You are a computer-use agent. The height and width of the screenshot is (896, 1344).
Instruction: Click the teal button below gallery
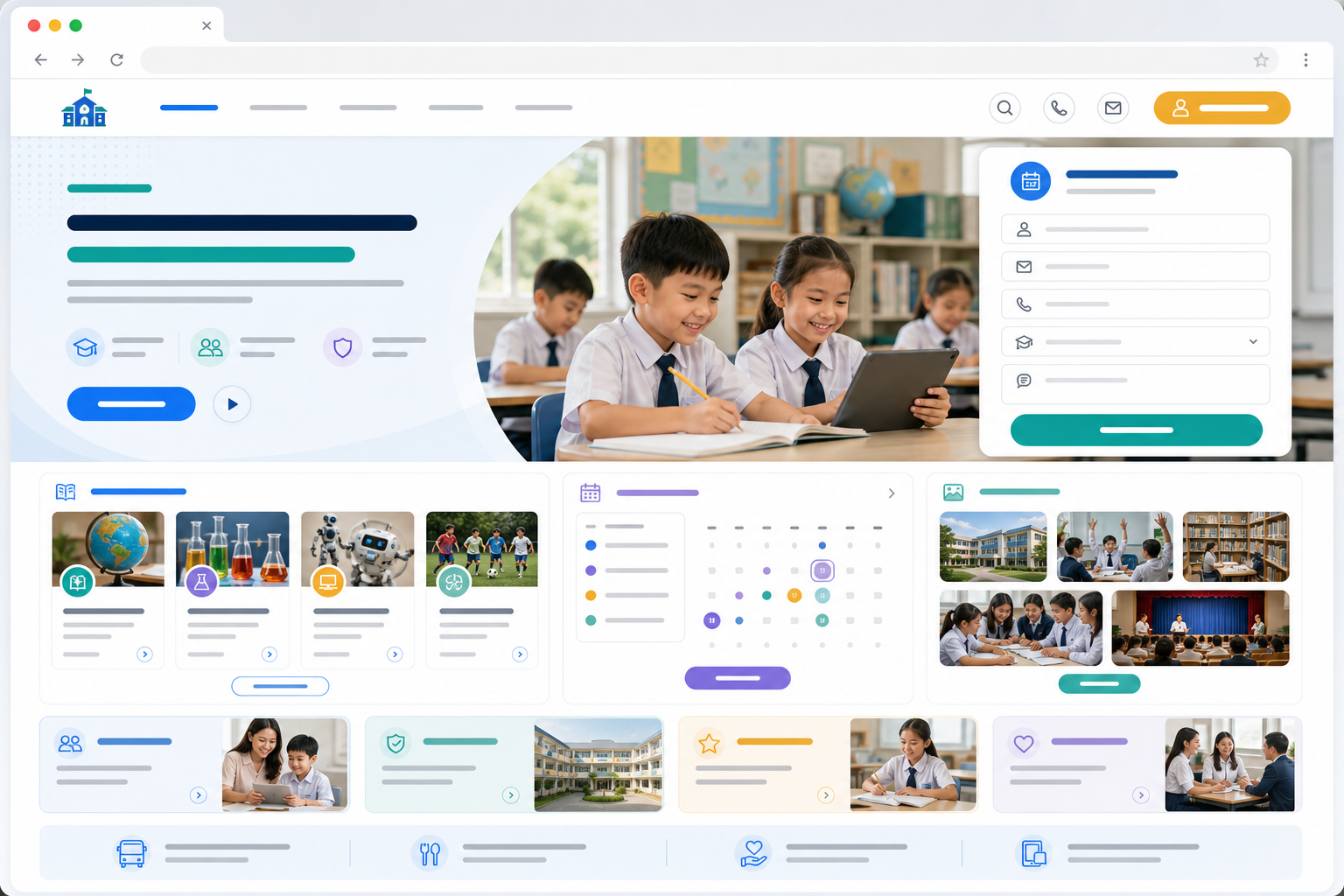point(1100,683)
